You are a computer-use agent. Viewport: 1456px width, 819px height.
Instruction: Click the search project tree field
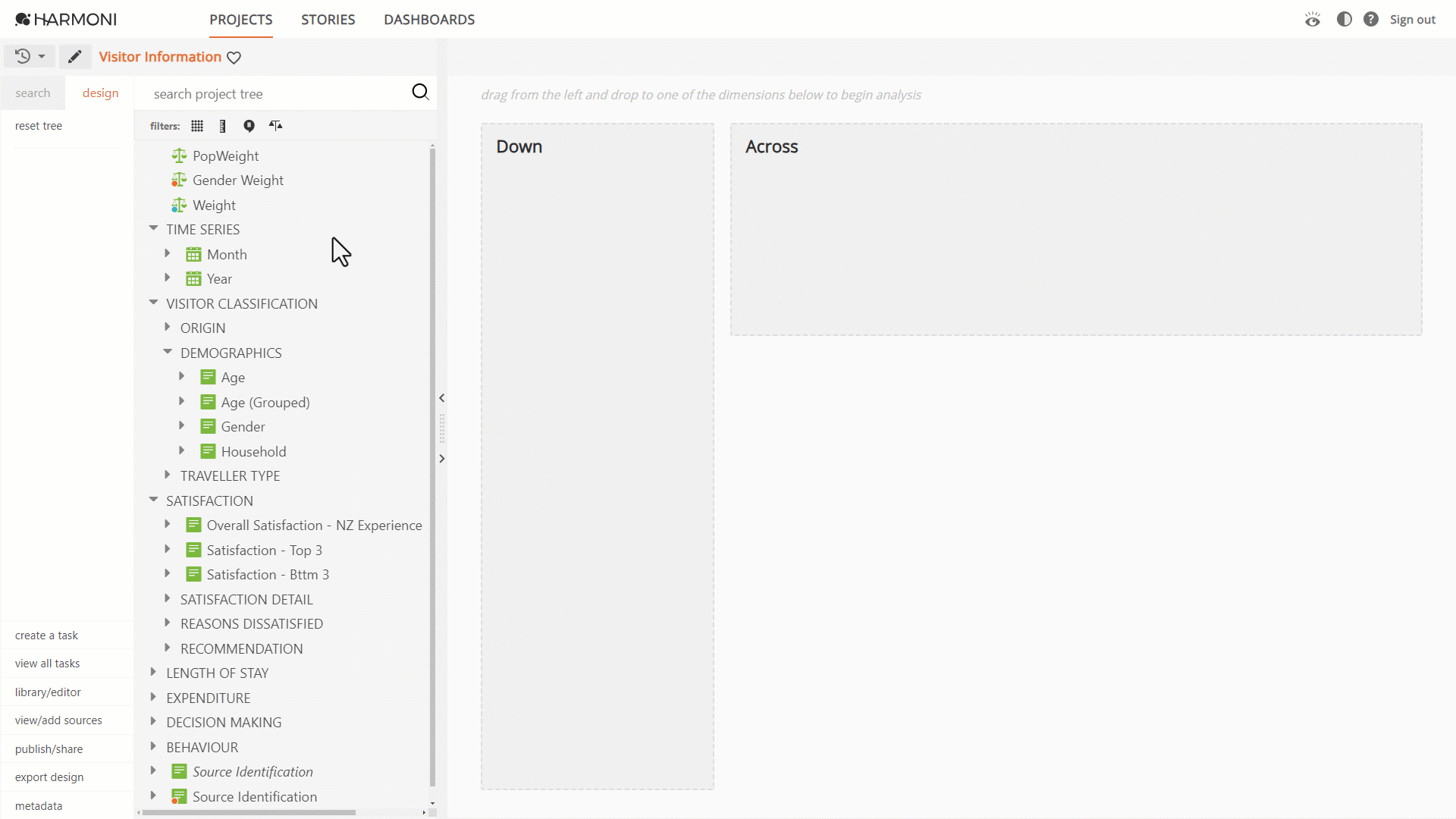pos(277,94)
